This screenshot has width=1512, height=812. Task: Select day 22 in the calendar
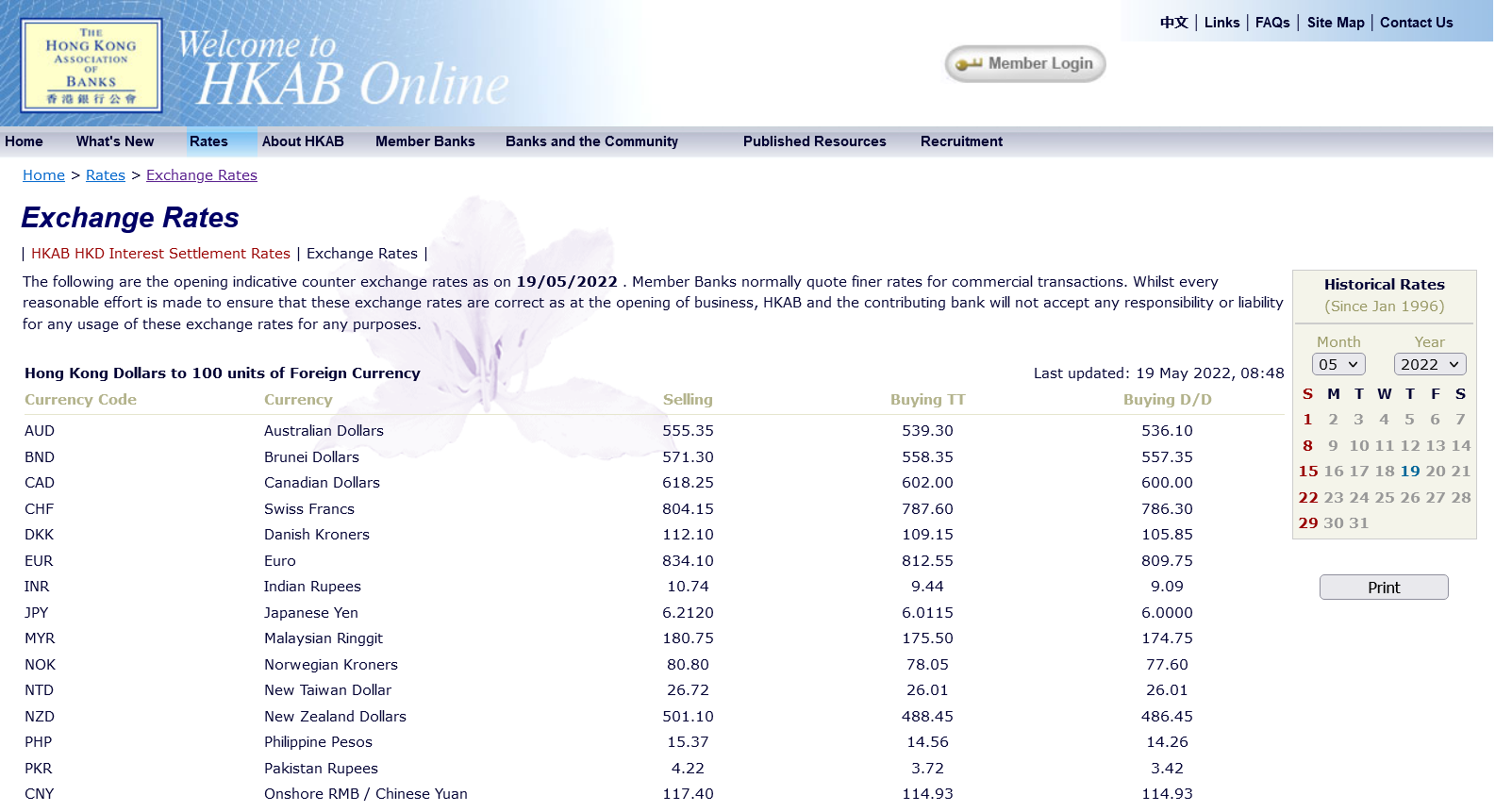(1307, 498)
